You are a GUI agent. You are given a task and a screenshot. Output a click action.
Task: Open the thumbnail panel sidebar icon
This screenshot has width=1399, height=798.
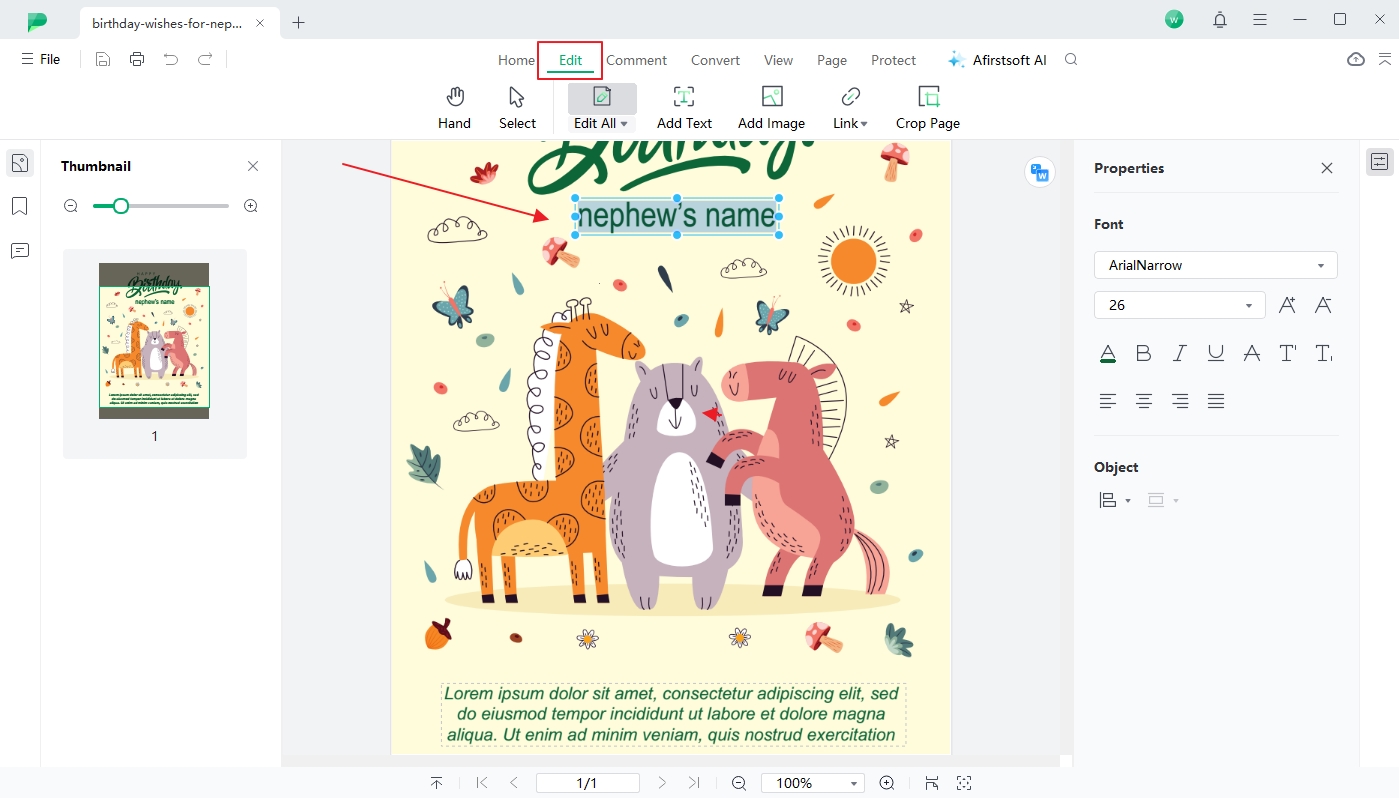(20, 163)
